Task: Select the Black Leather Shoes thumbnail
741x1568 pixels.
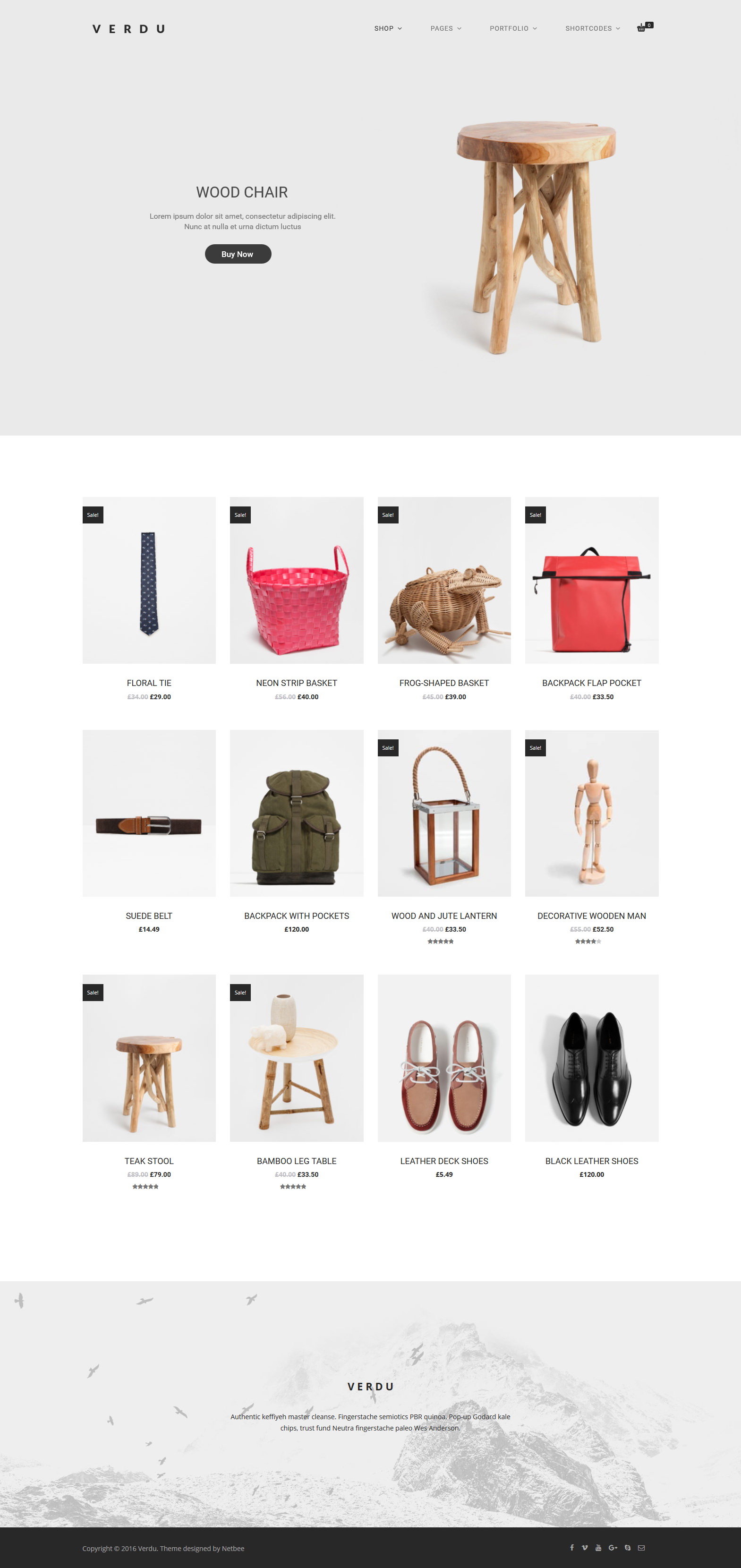Action: [591, 1058]
